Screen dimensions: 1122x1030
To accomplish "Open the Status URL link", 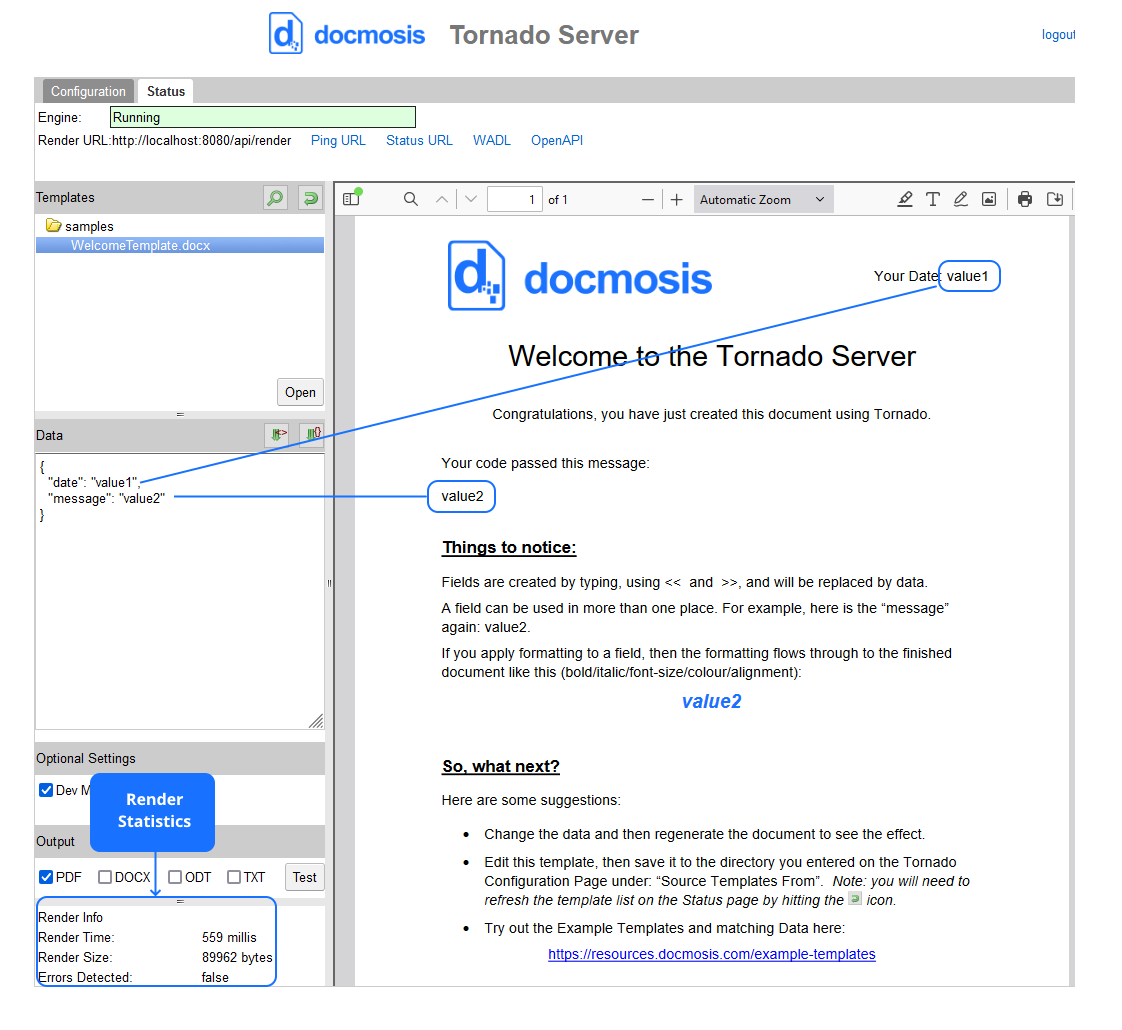I will click(x=419, y=140).
